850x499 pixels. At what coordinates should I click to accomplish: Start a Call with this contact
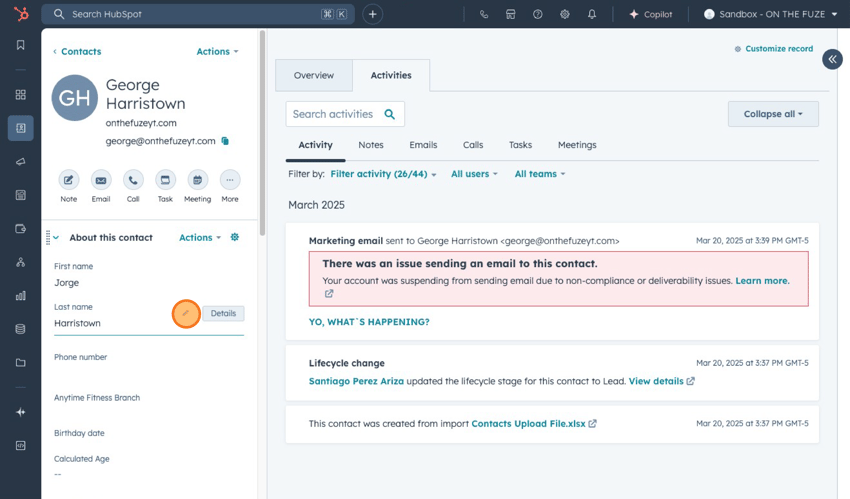pos(133,180)
